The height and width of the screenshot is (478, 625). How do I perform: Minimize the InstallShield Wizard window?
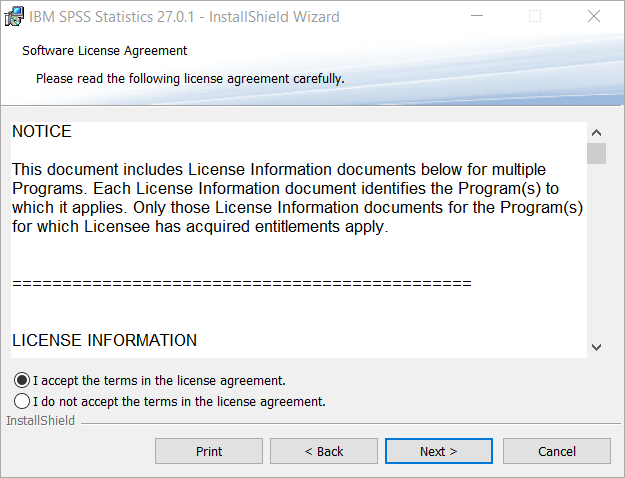[x=477, y=16]
